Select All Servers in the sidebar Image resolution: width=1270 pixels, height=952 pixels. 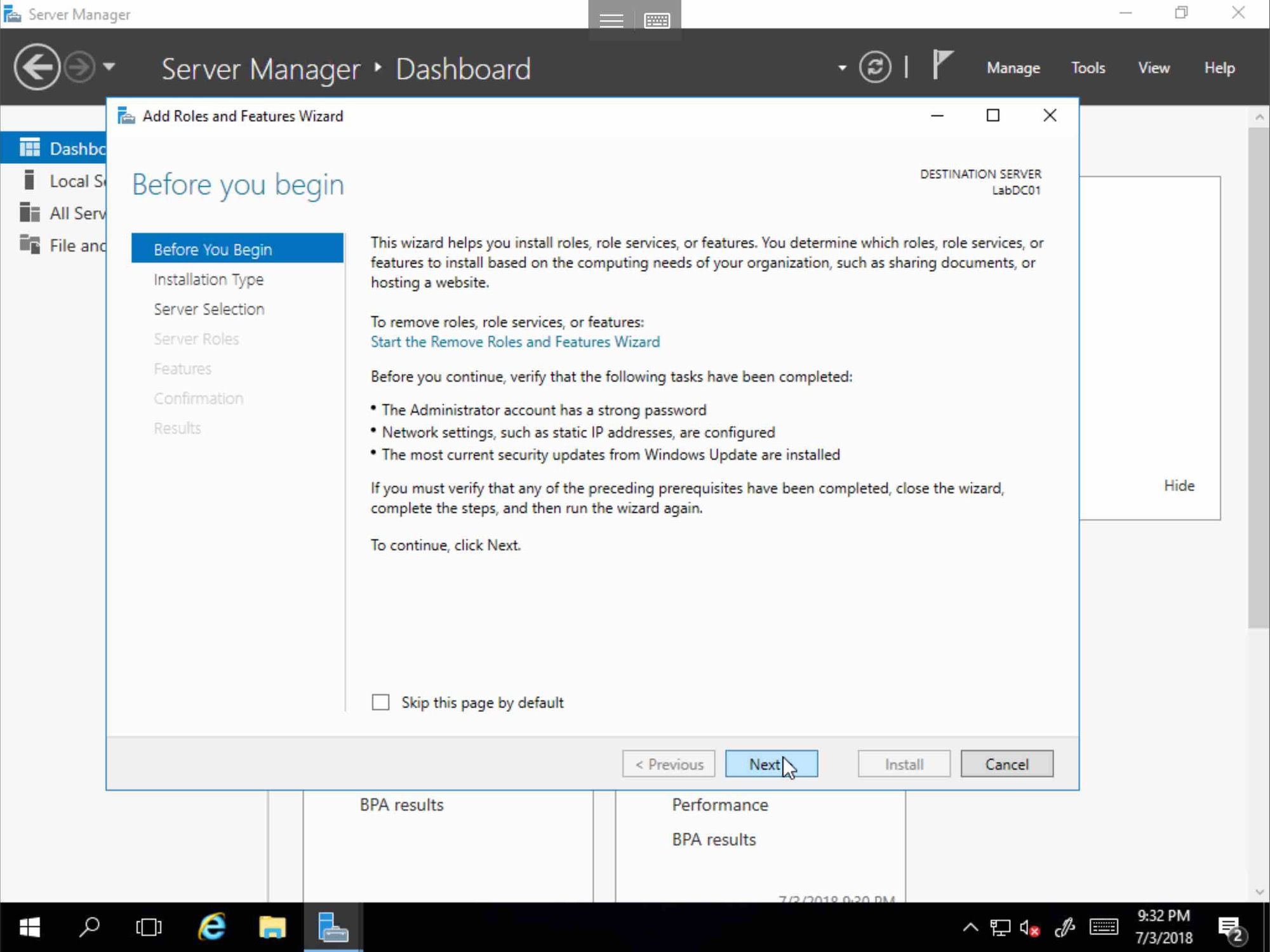click(x=53, y=213)
